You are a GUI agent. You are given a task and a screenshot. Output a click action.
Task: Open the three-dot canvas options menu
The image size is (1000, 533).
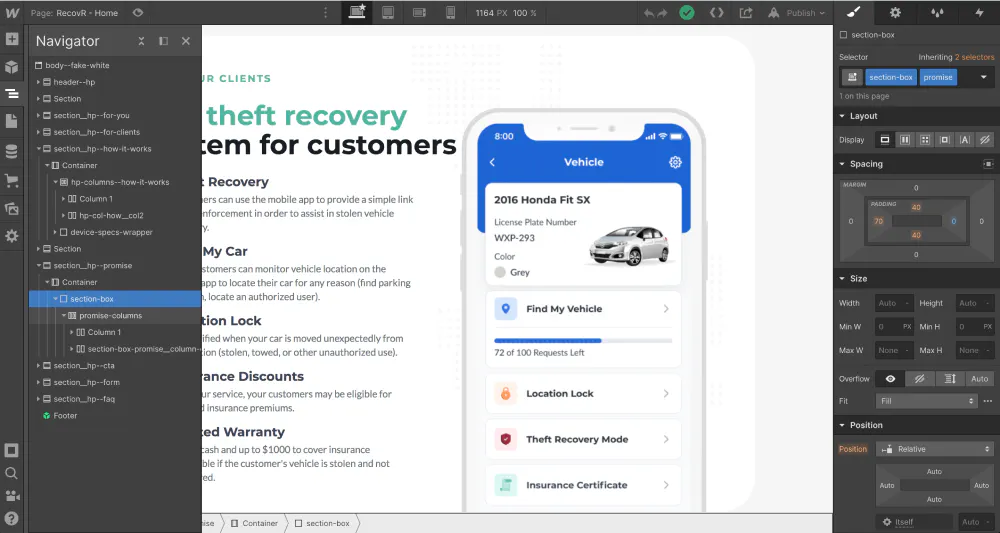point(326,13)
